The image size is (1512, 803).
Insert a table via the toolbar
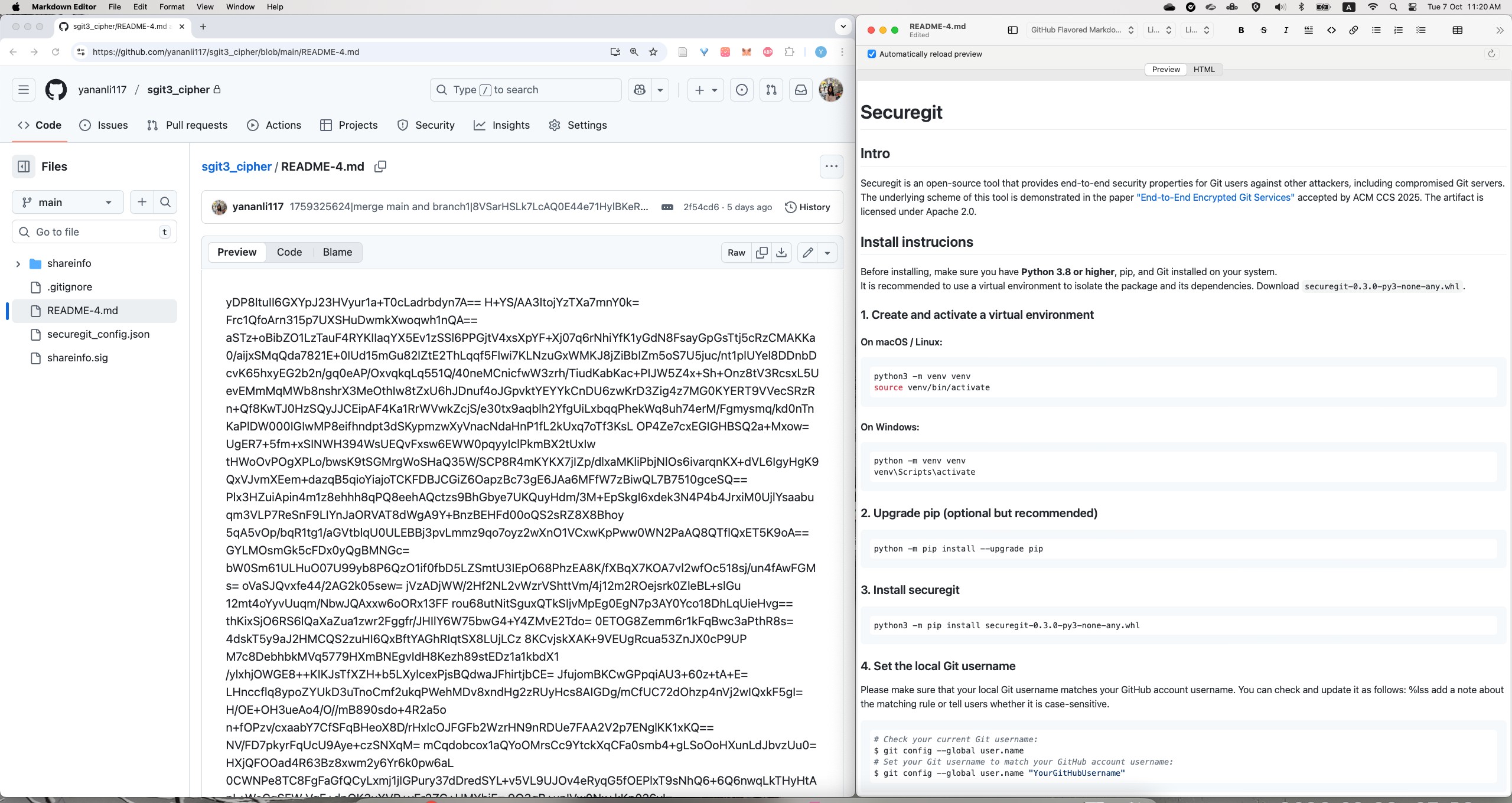click(x=1457, y=30)
